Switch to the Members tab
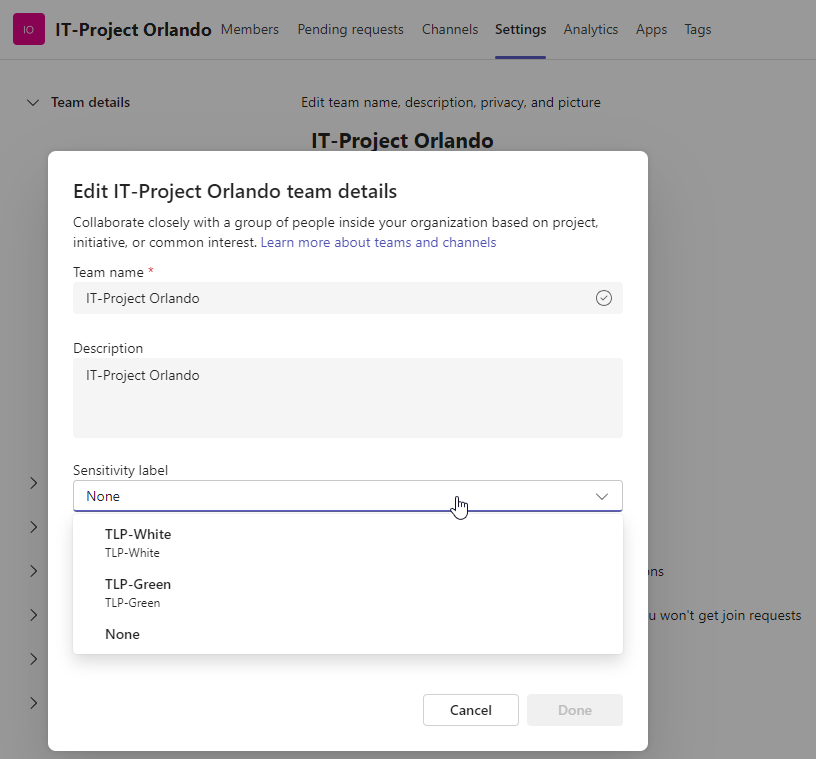Screen dimensions: 816x759 pyautogui.click(x=249, y=30)
